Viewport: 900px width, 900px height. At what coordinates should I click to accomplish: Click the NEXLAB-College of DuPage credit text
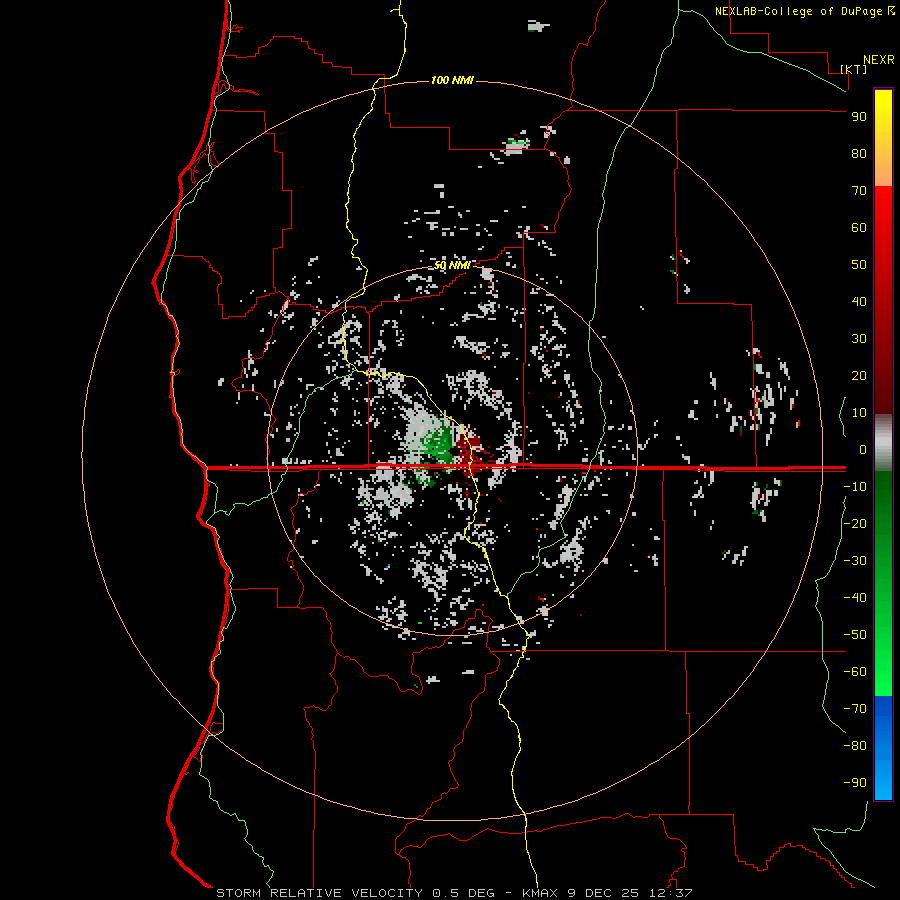[x=804, y=11]
